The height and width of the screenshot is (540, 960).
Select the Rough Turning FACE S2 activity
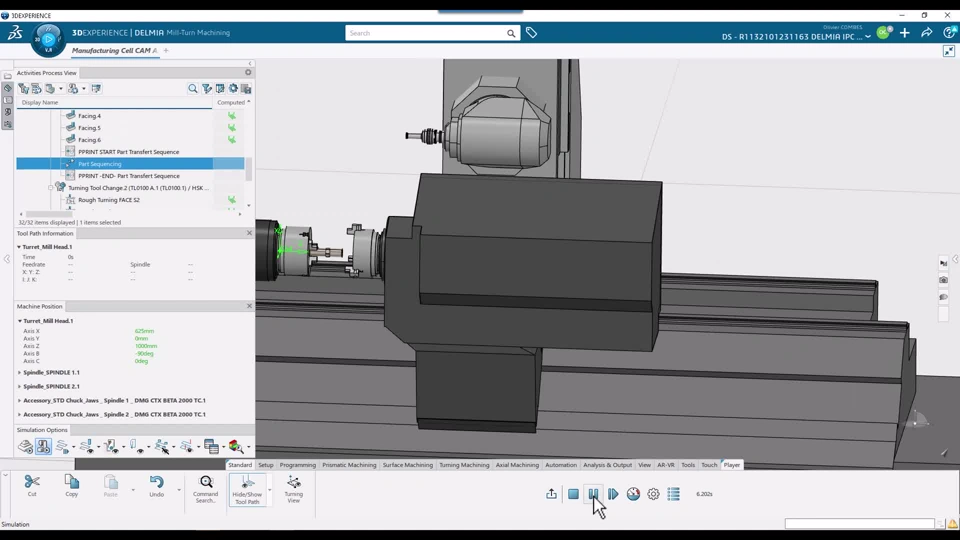click(x=109, y=200)
